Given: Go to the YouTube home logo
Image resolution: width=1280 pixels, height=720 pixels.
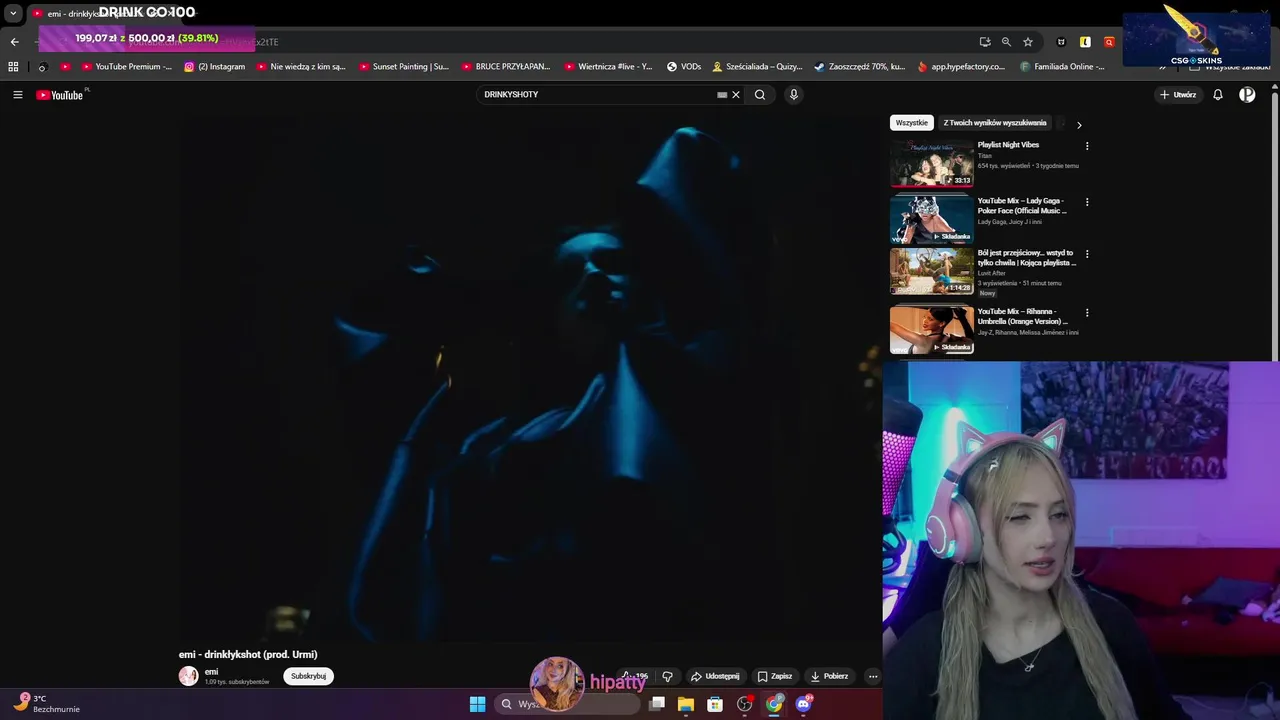Looking at the screenshot, I should [60, 95].
